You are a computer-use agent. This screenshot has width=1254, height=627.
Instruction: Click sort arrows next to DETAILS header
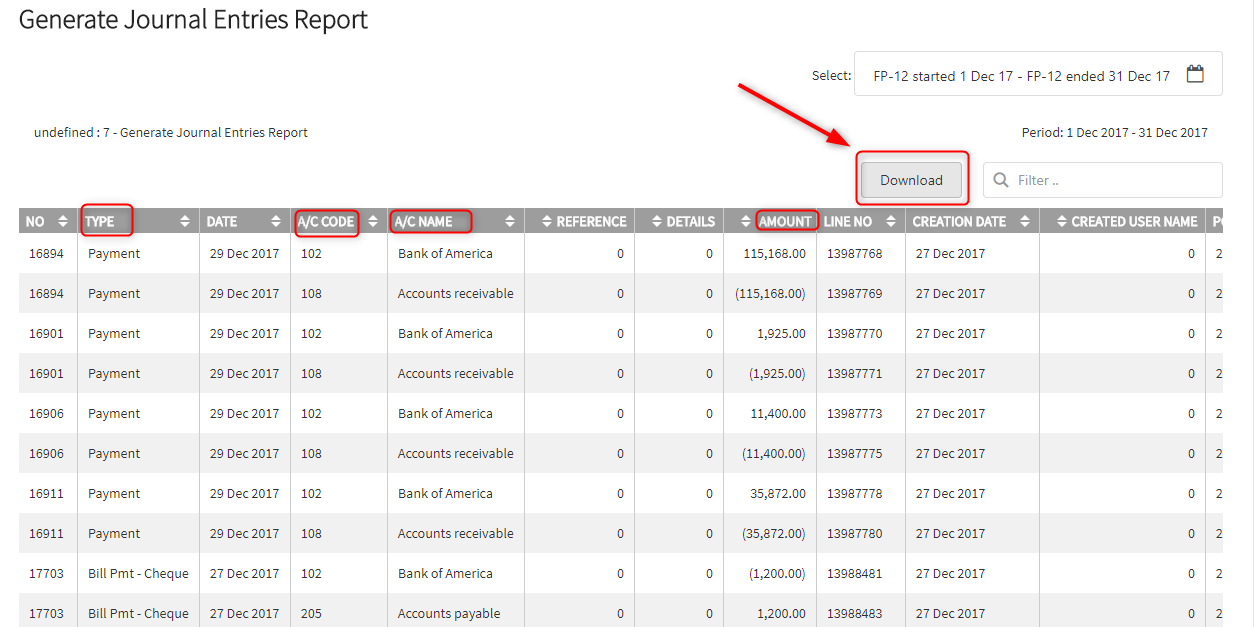pos(656,221)
